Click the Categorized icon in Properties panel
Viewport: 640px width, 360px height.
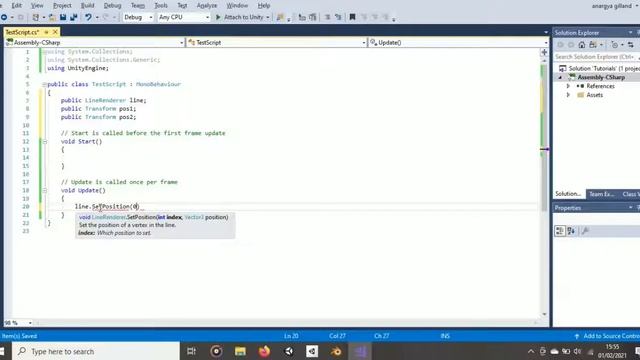tap(560, 231)
